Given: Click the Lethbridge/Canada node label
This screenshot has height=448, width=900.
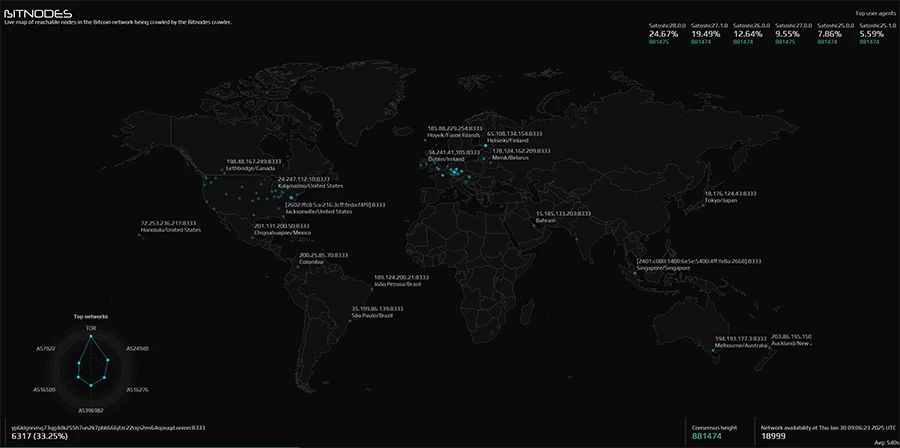Looking at the screenshot, I should [250, 169].
